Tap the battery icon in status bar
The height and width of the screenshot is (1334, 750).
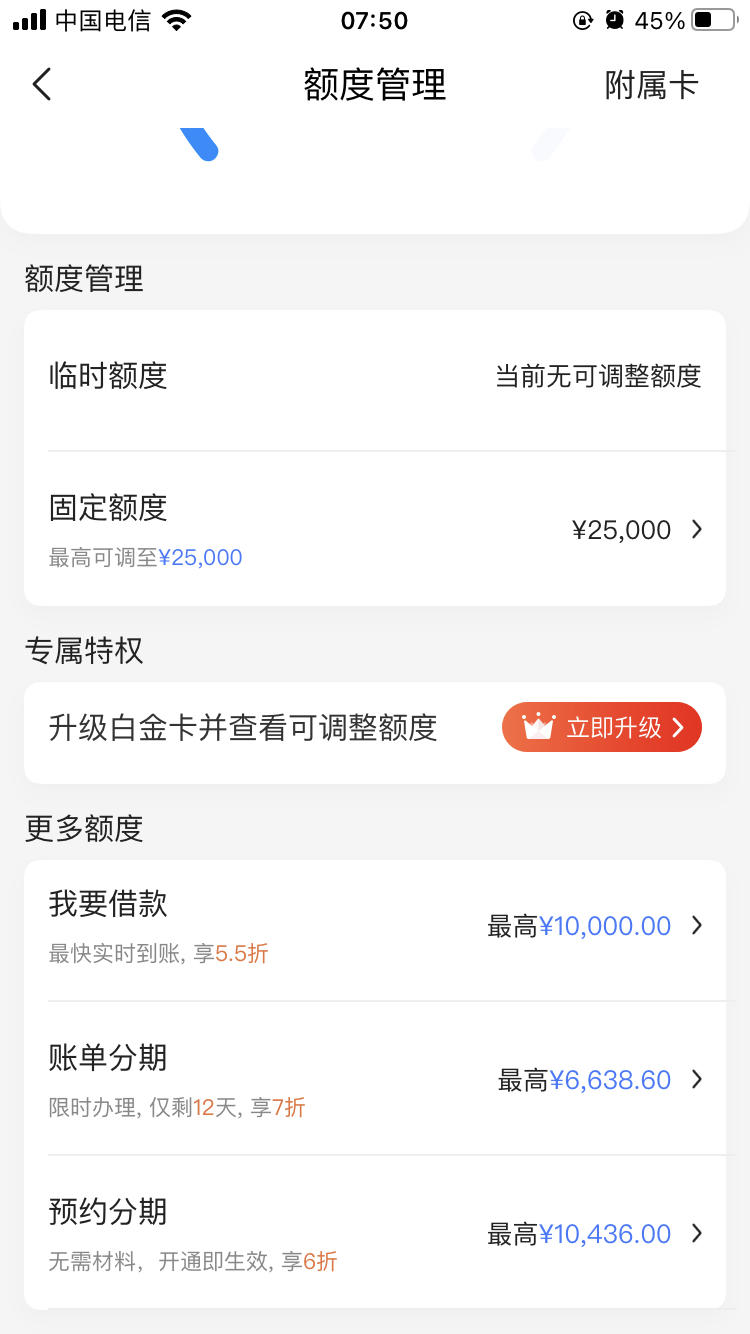(x=714, y=20)
